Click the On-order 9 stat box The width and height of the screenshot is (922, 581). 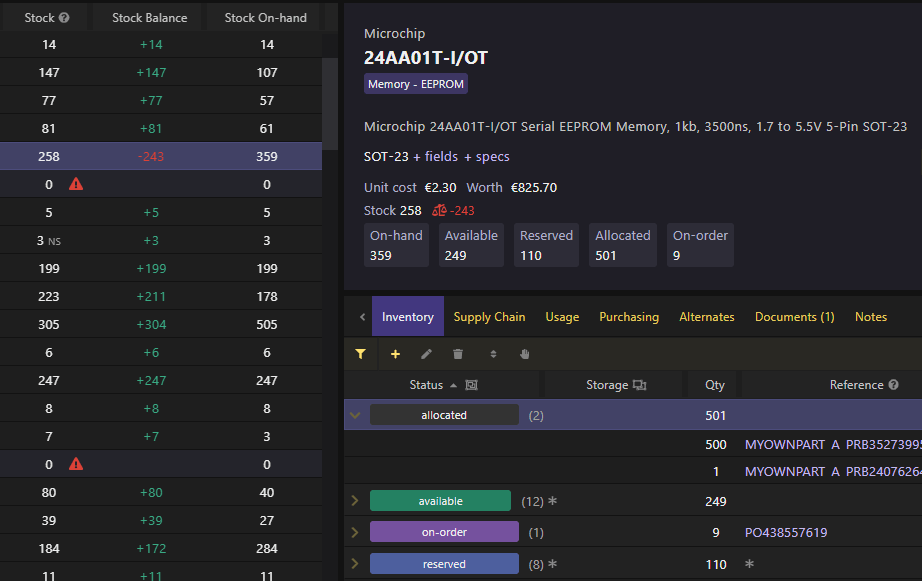(700, 245)
